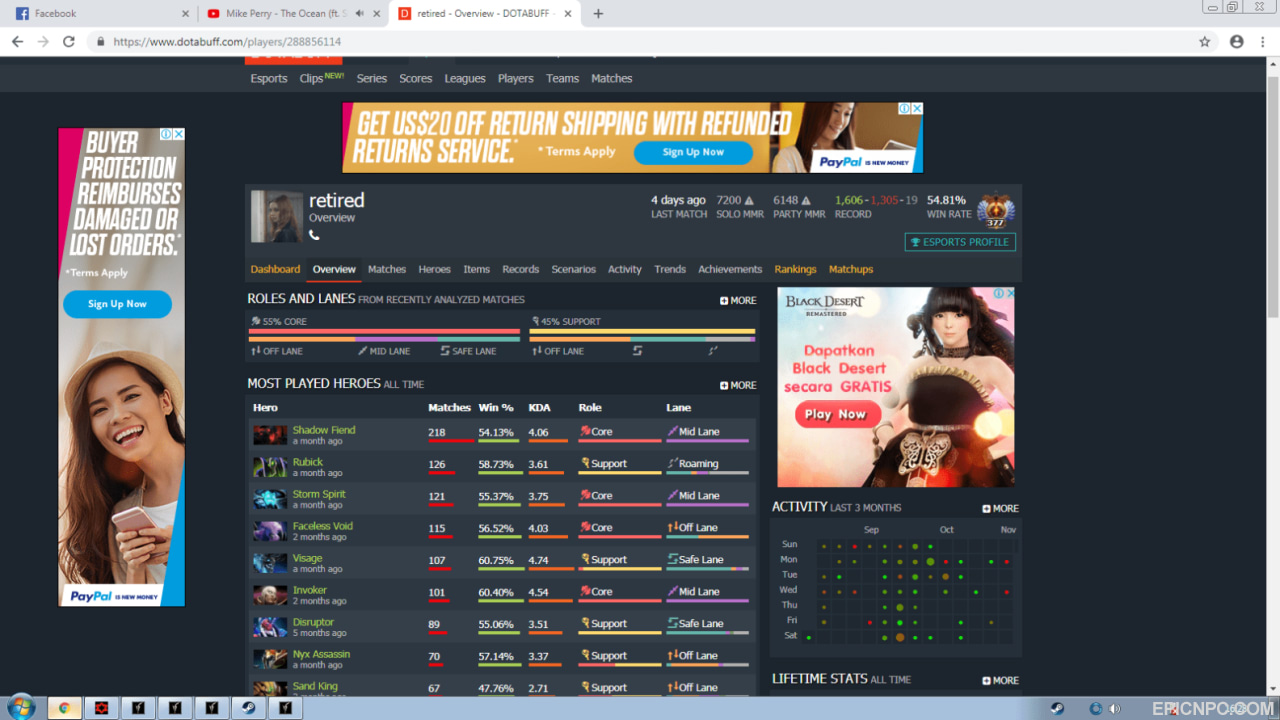The width and height of the screenshot is (1280, 720).
Task: Click the Shadow Fiend hero portrait icon
Action: (269, 435)
